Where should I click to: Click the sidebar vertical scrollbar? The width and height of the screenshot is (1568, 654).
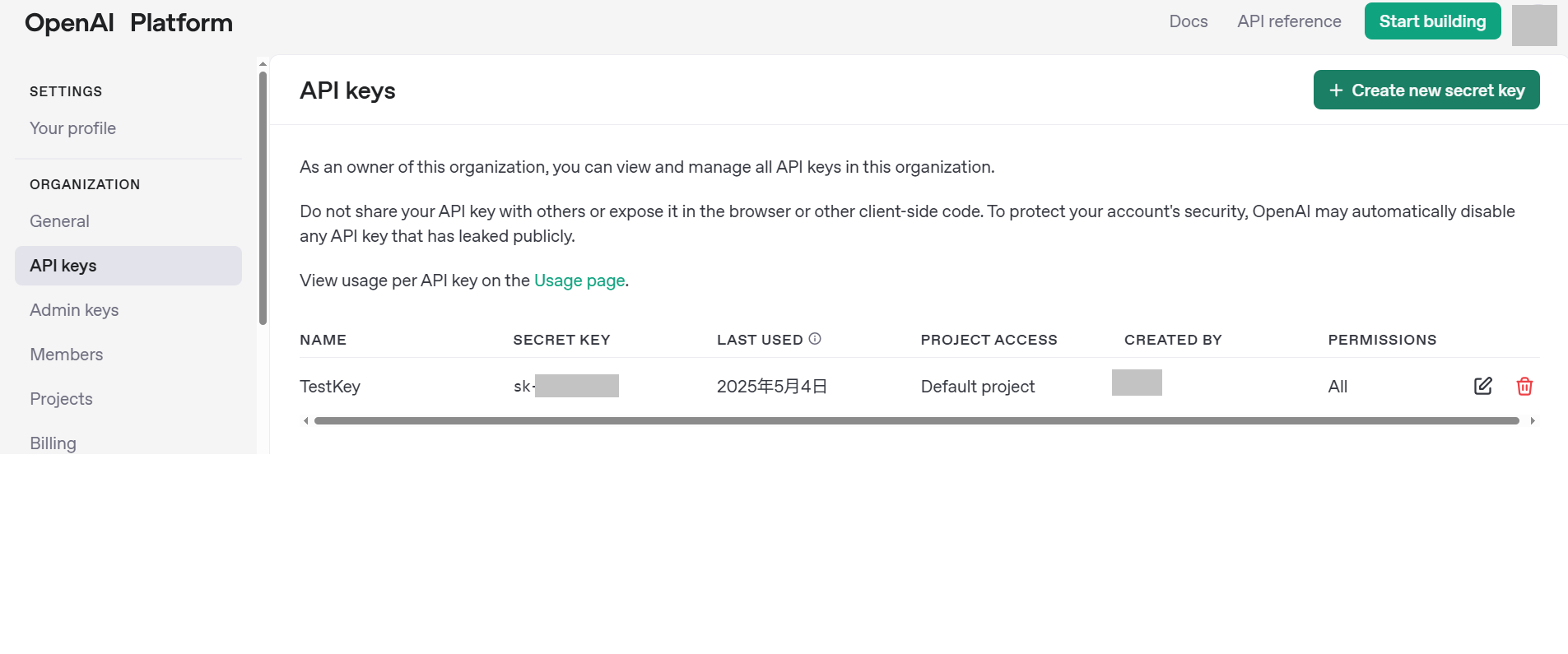[x=263, y=197]
